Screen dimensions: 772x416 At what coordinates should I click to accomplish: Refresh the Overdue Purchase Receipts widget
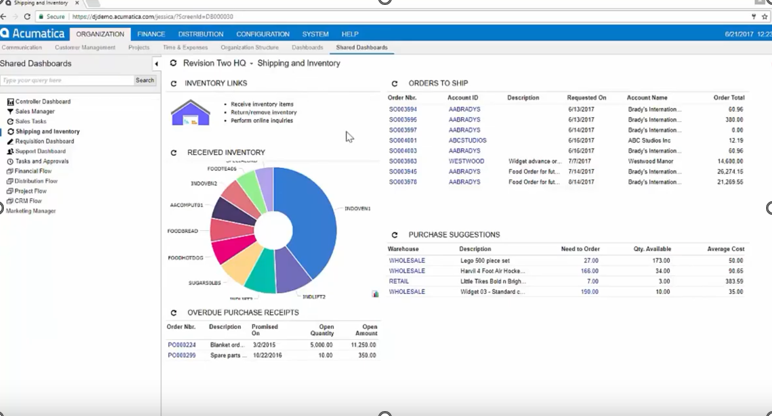(173, 313)
